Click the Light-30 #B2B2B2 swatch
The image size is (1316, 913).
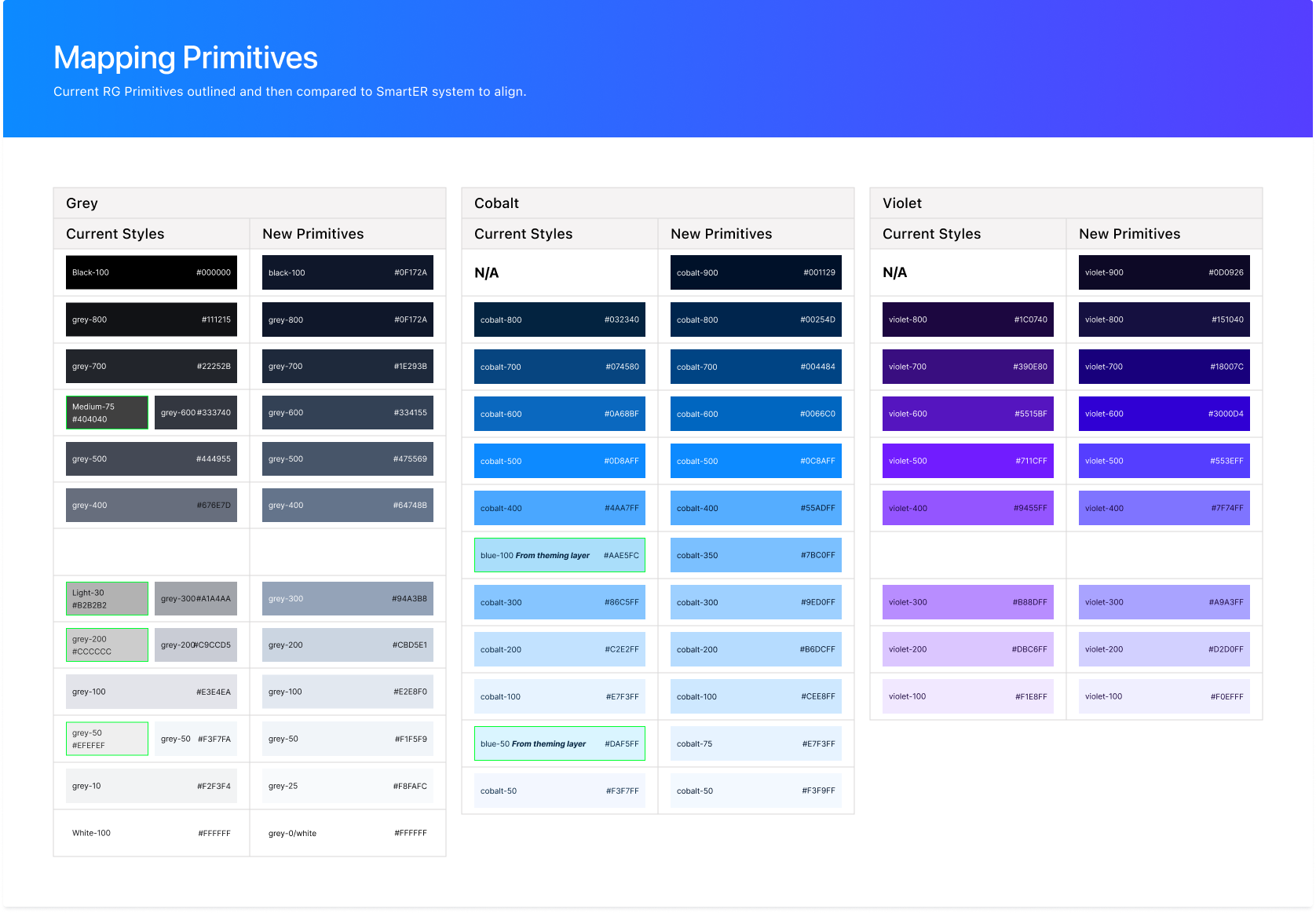tap(107, 598)
